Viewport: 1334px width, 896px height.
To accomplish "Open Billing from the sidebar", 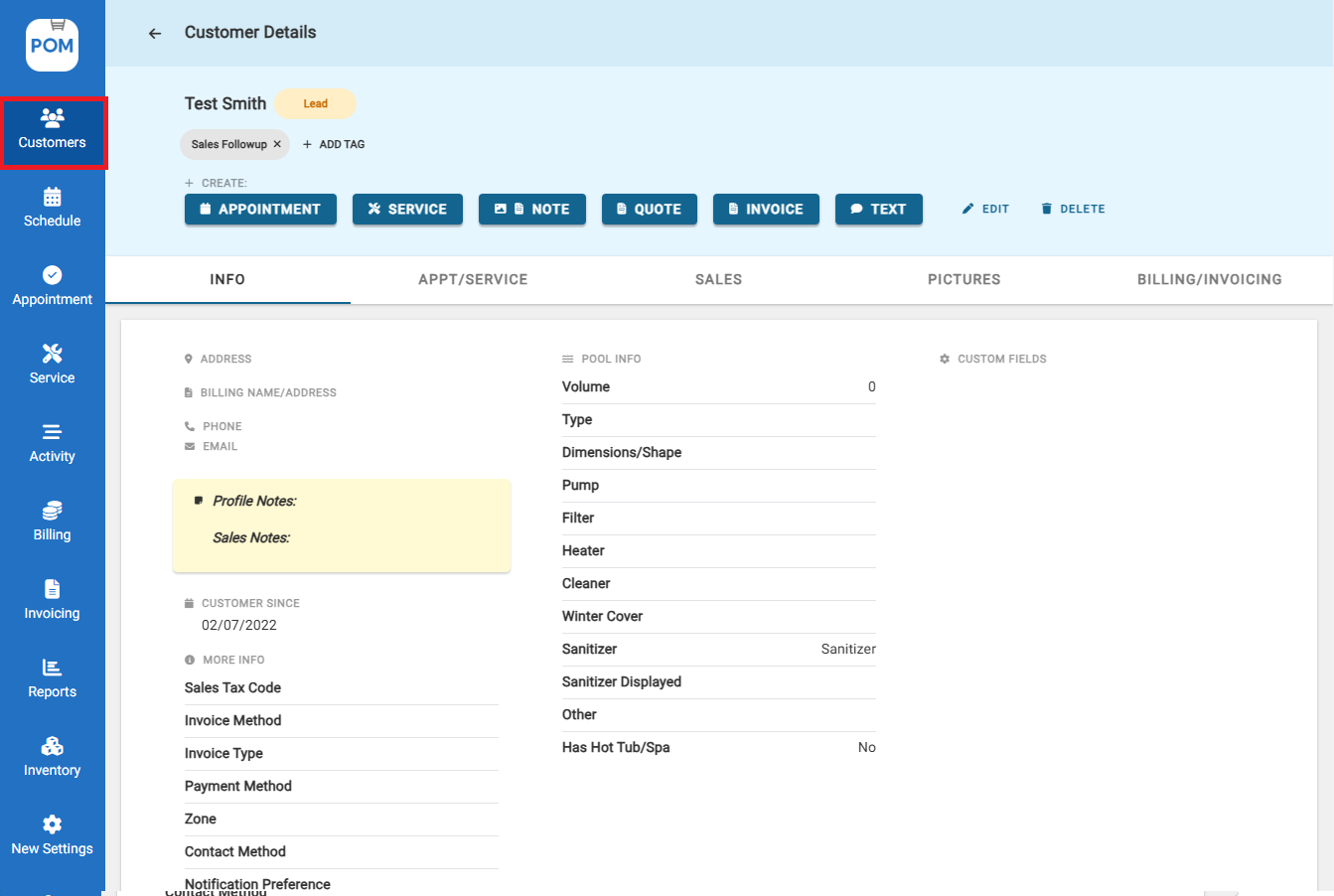I will (53, 522).
